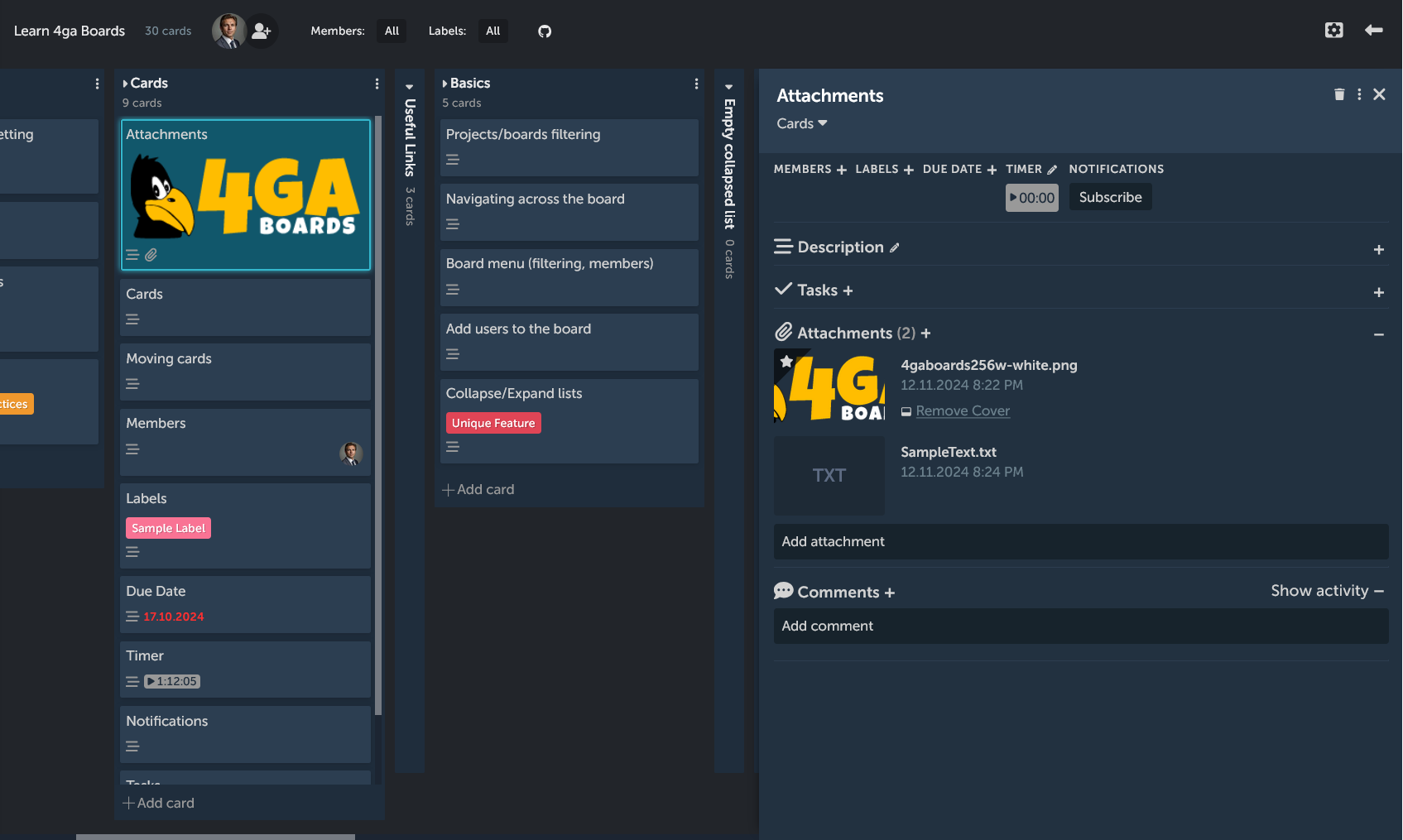
Task: Add card to Cards list
Action: tap(159, 803)
